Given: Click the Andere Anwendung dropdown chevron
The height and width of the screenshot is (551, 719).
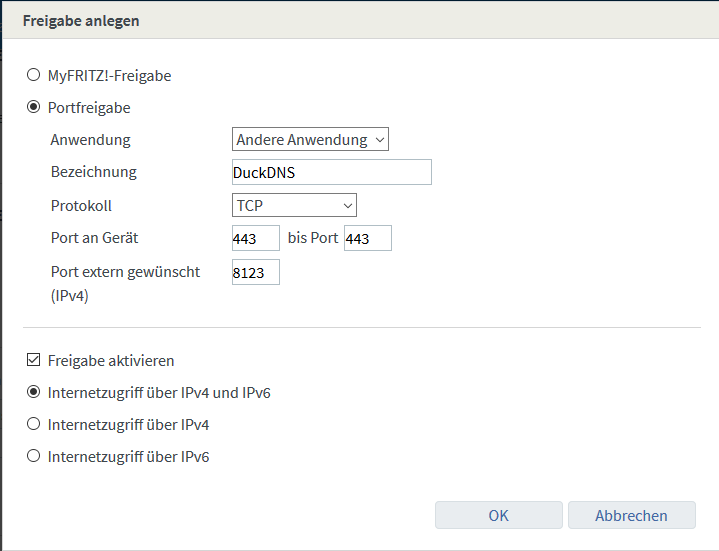Looking at the screenshot, I should pyautogui.click(x=380, y=140).
